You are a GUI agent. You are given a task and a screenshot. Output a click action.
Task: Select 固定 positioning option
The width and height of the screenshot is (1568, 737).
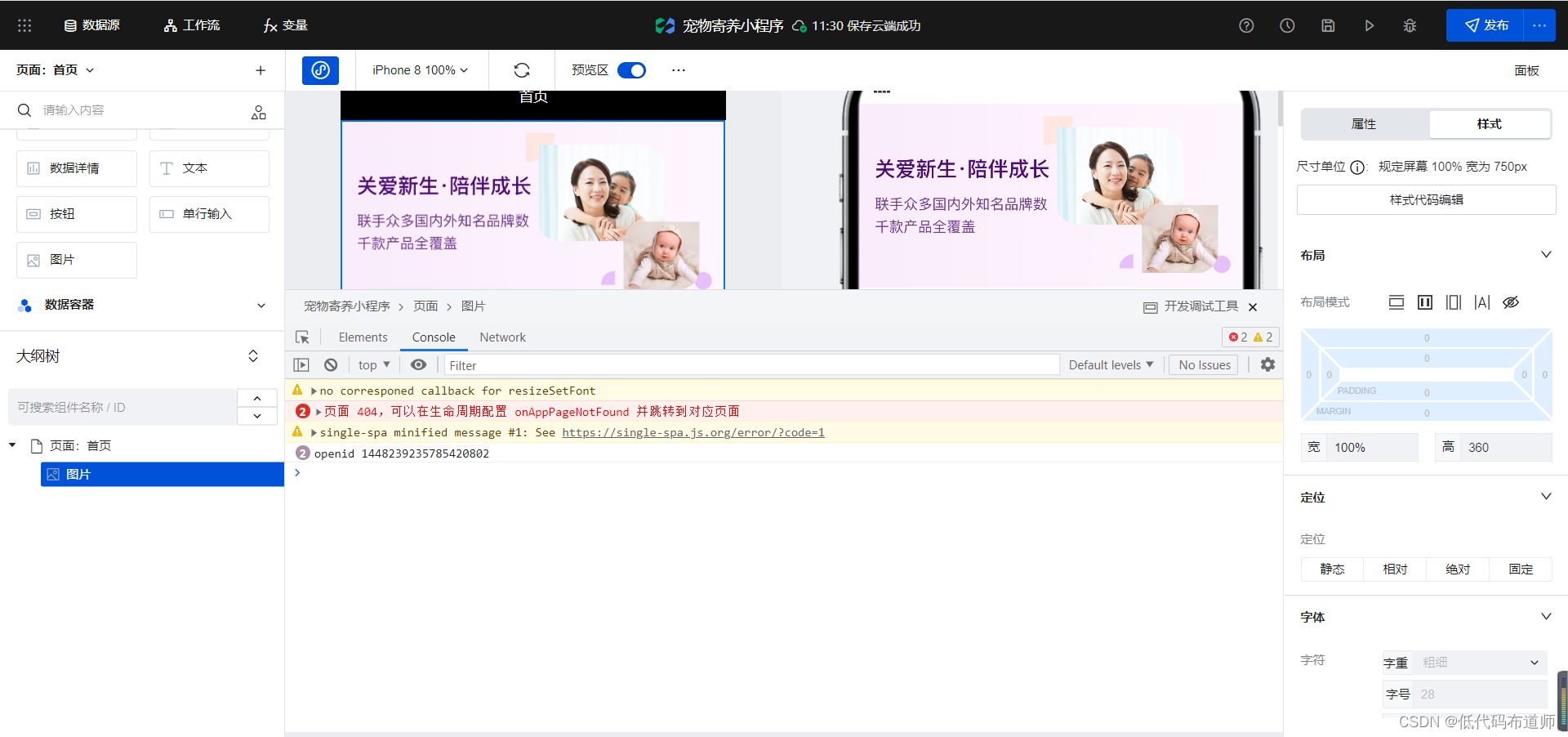[1520, 569]
